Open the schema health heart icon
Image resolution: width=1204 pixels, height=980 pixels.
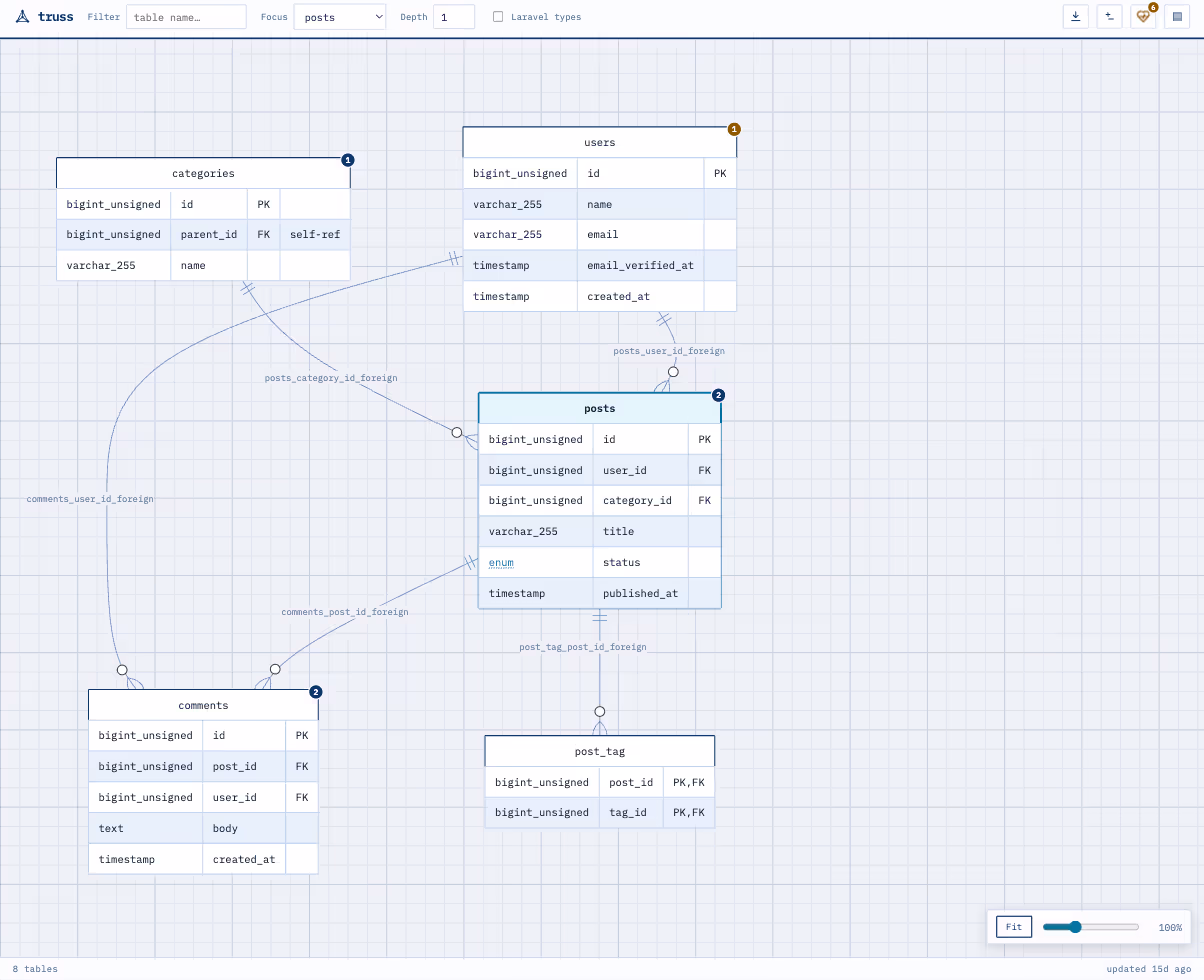pyautogui.click(x=1143, y=17)
